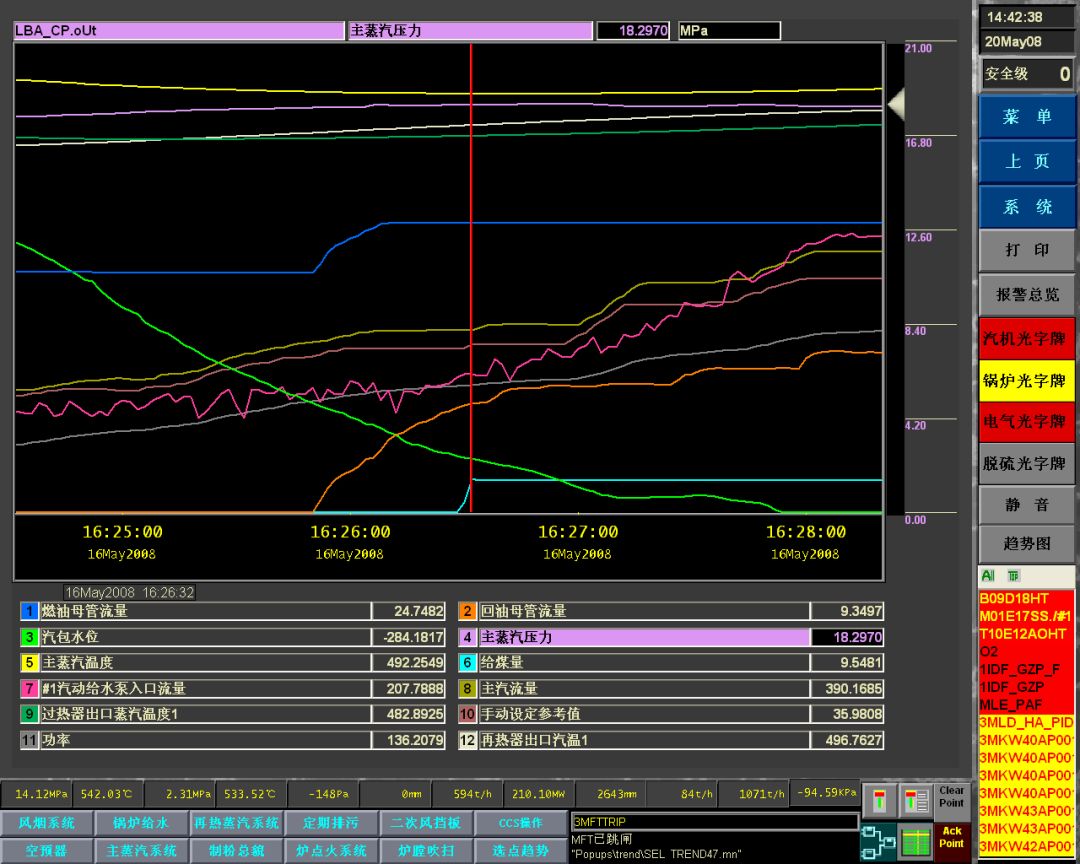Image resolution: width=1080 pixels, height=864 pixels.
Task: Open the 空预器 tab
Action: [x=47, y=850]
